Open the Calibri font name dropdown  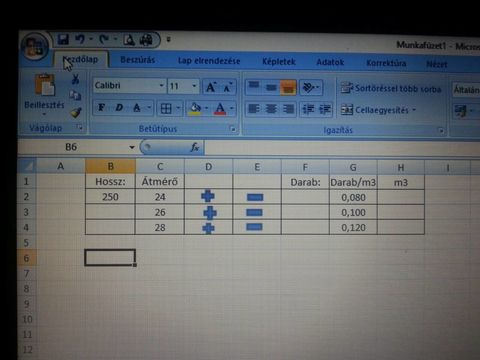(161, 86)
